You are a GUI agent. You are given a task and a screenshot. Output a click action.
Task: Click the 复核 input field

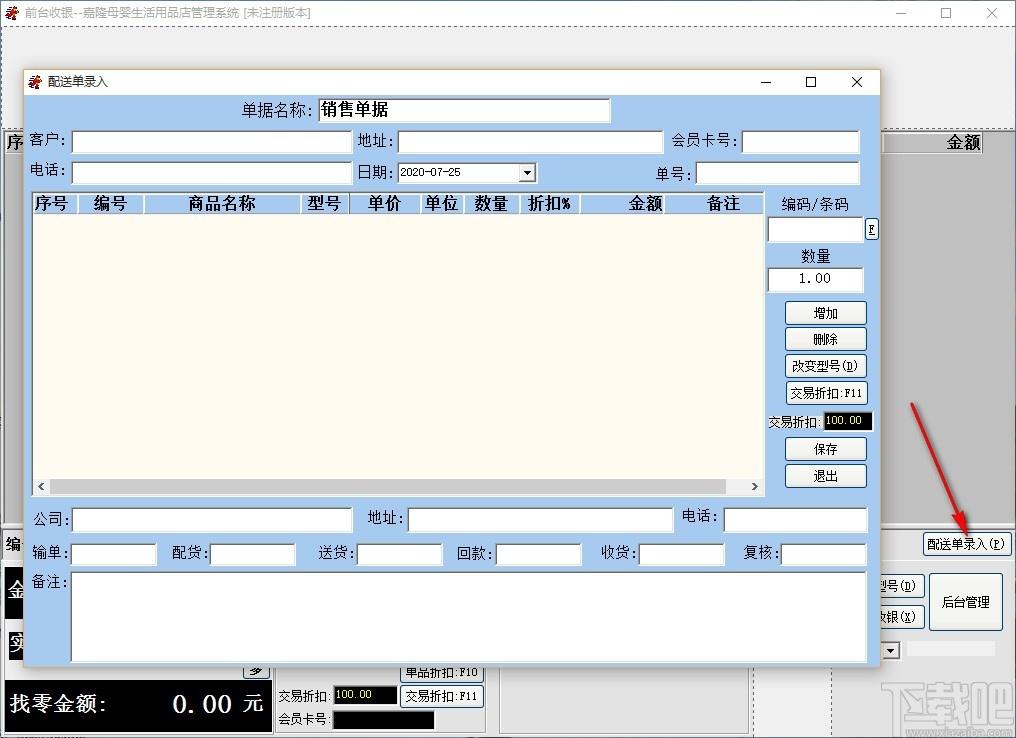824,555
